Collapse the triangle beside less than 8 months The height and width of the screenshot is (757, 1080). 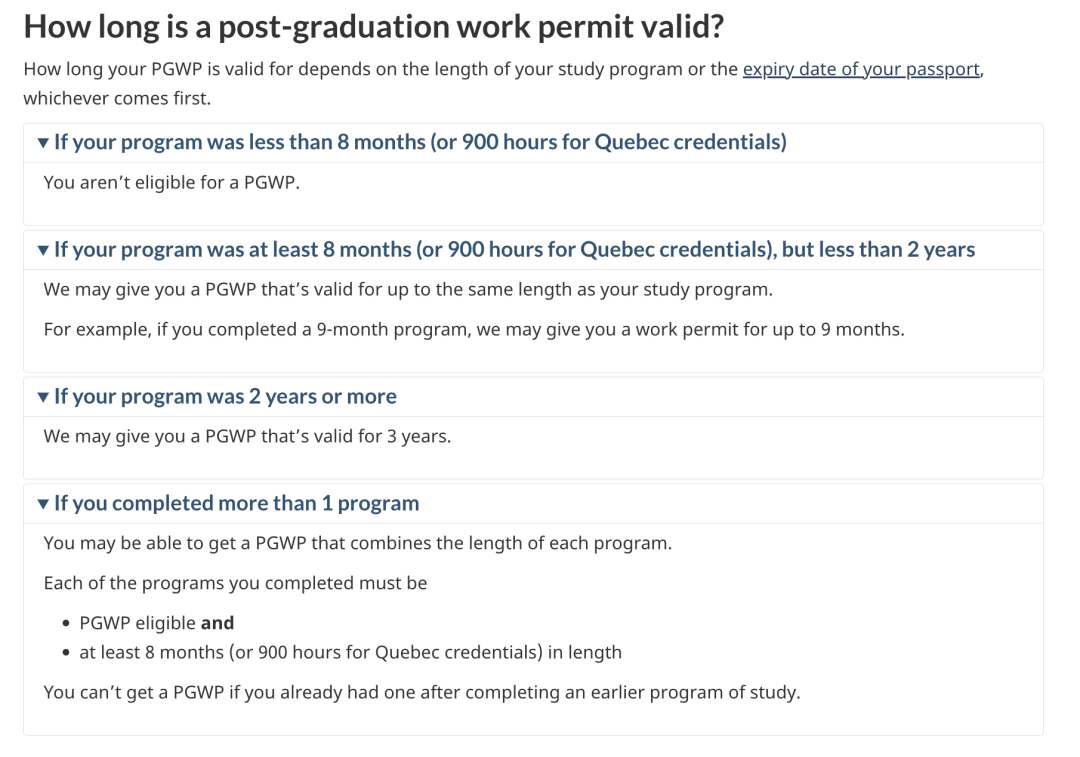pyautogui.click(x=43, y=143)
